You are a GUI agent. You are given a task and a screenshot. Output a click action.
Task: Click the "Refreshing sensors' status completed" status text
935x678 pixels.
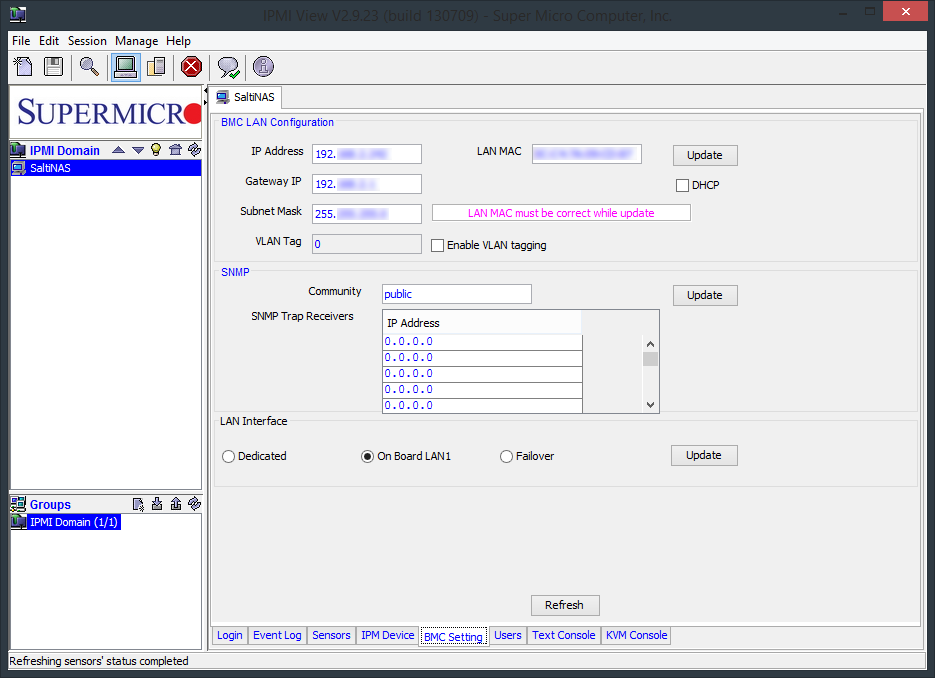pyautogui.click(x=99, y=661)
